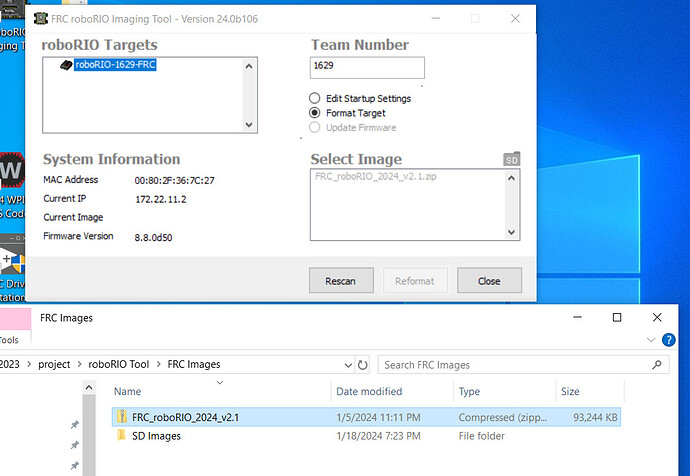The width and height of the screenshot is (690, 476).
Task: Click the Rescan button
Action: 341,280
